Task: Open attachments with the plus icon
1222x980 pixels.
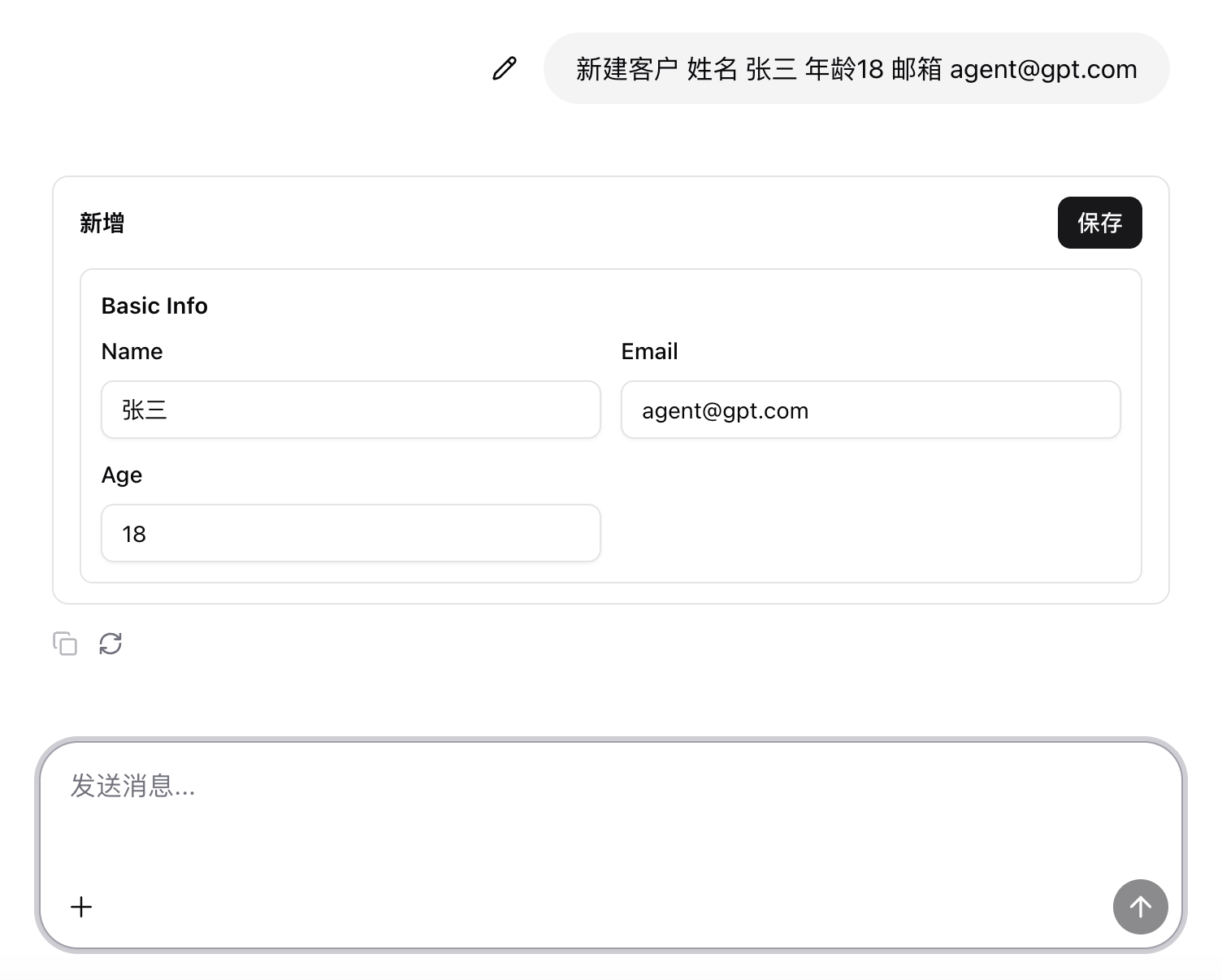Action: coord(81,907)
